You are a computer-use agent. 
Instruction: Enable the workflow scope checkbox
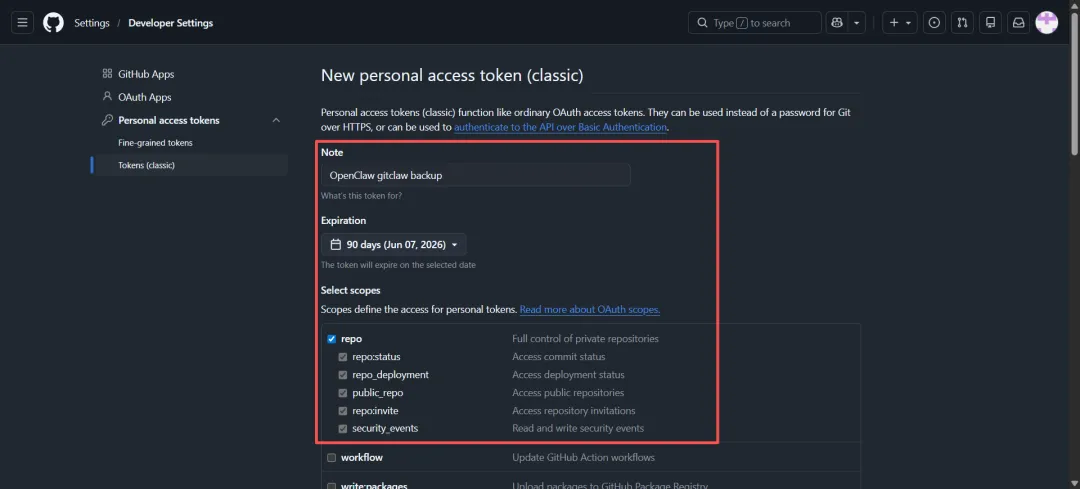331,457
